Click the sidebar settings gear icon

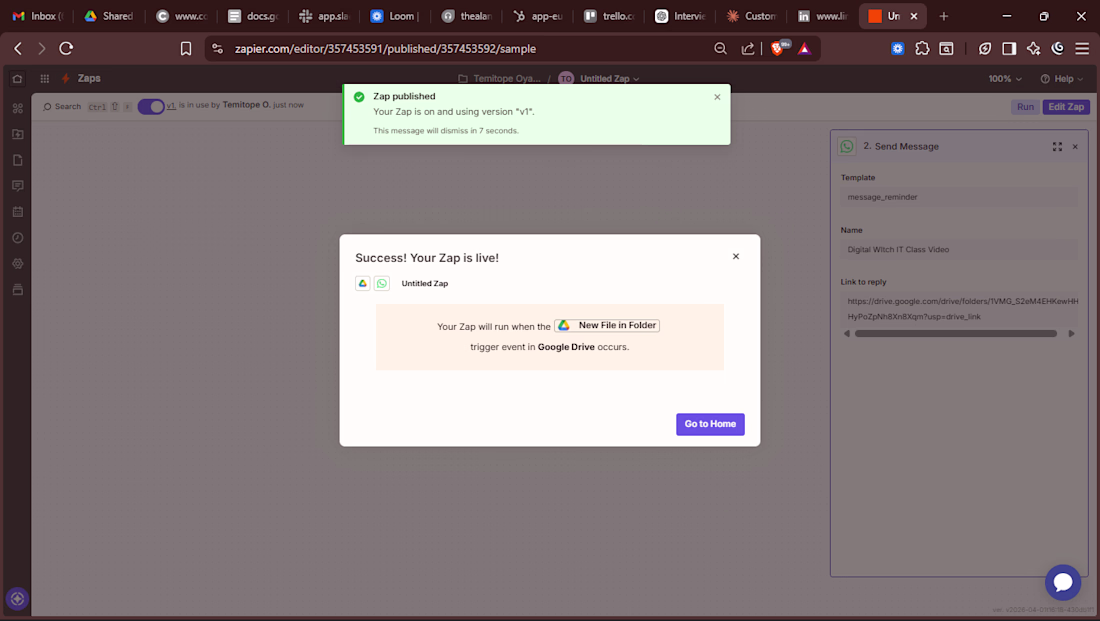tap(18, 264)
